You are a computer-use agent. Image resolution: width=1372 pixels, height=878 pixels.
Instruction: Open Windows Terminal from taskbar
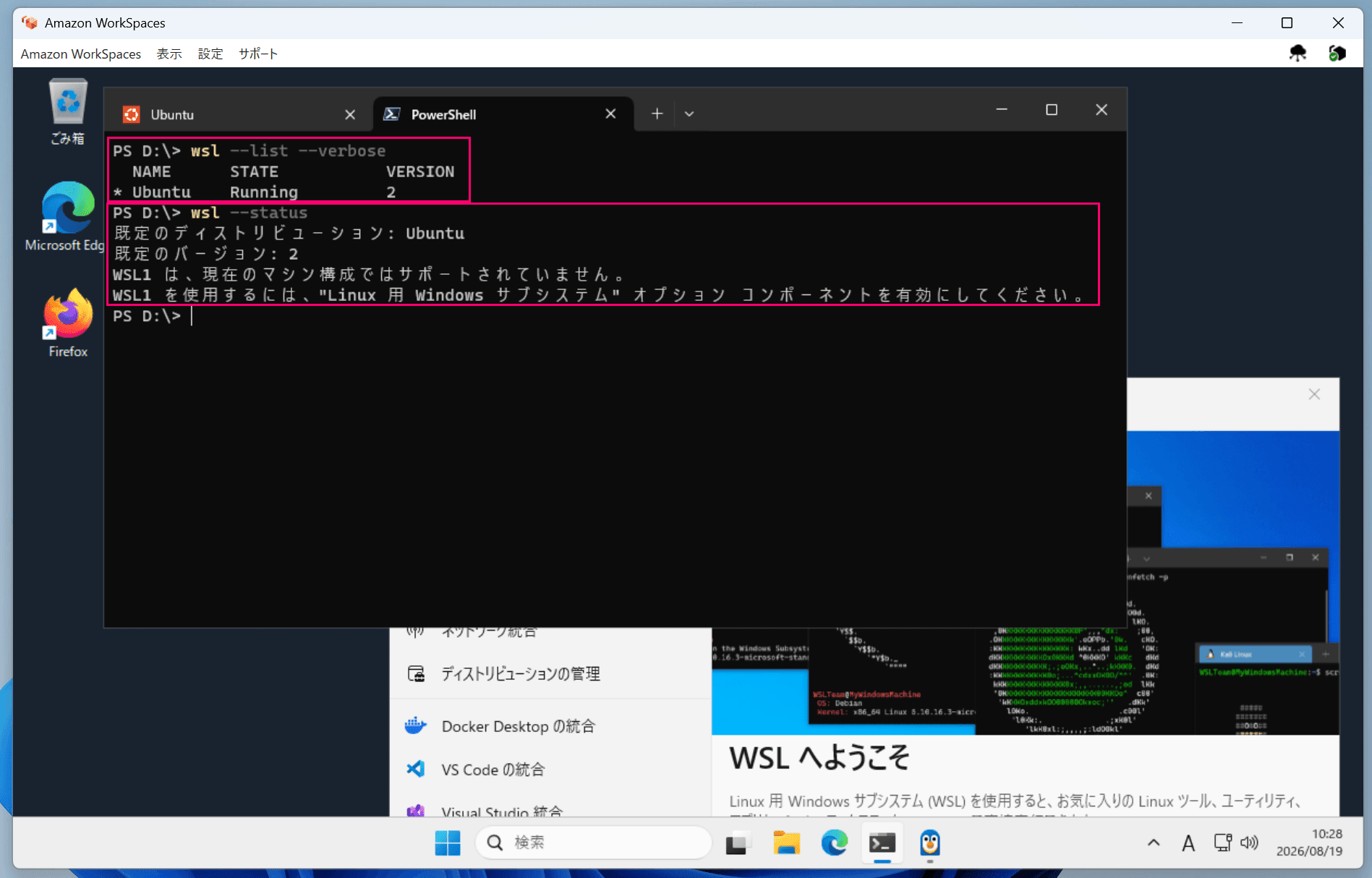click(x=882, y=843)
